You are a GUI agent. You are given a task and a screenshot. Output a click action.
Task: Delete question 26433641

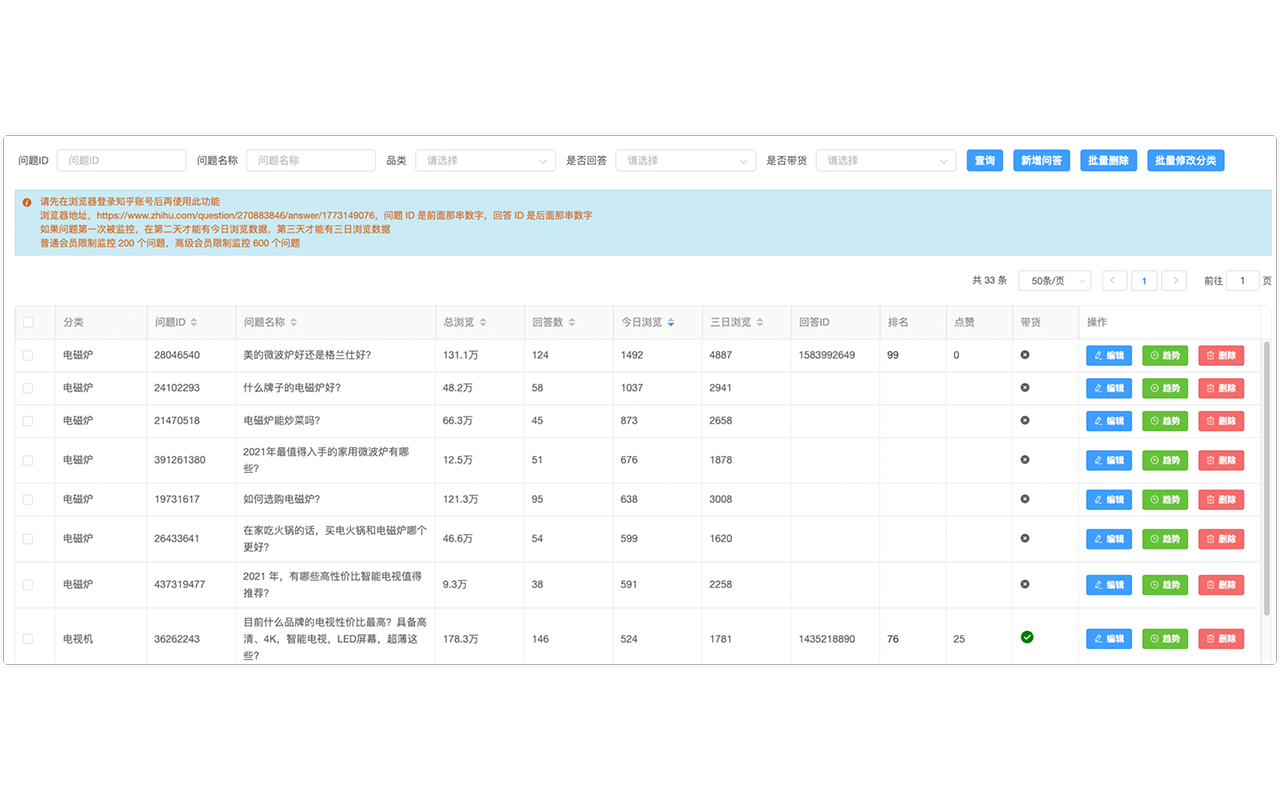(1221, 538)
